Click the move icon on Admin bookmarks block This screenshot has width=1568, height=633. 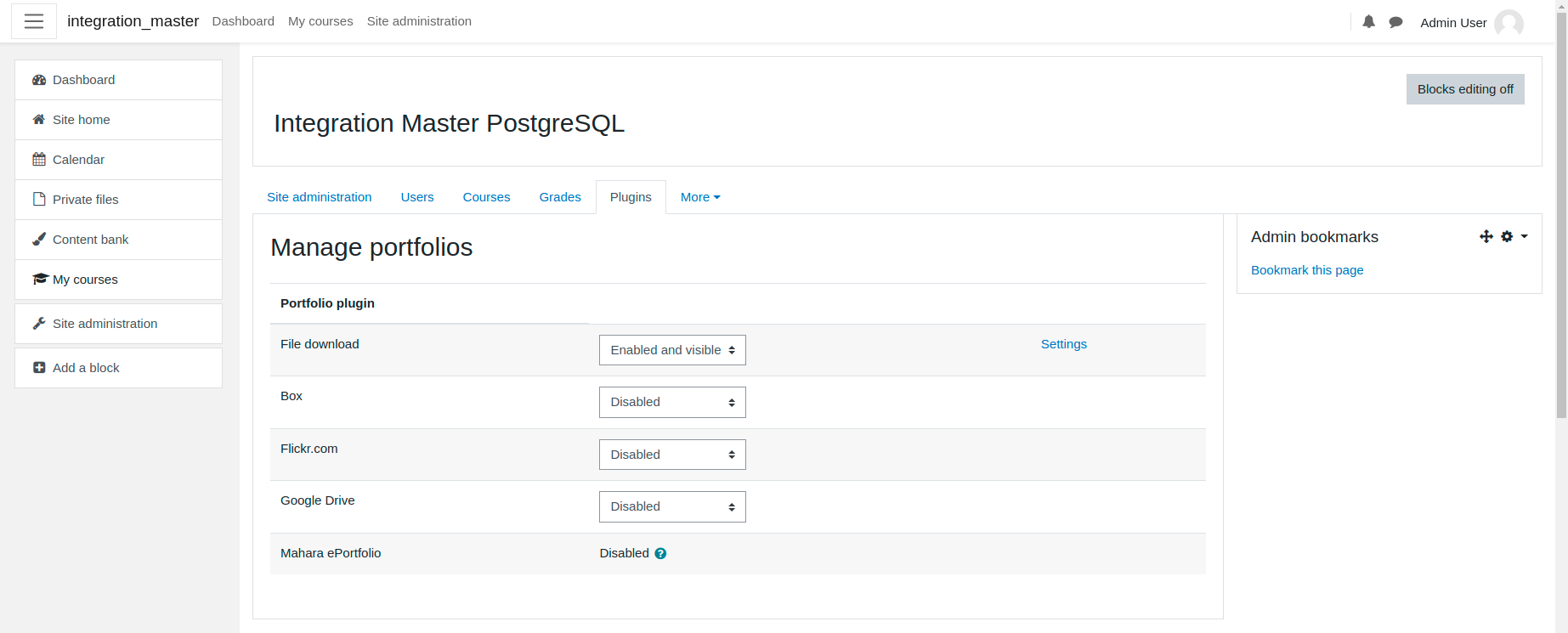tap(1486, 237)
